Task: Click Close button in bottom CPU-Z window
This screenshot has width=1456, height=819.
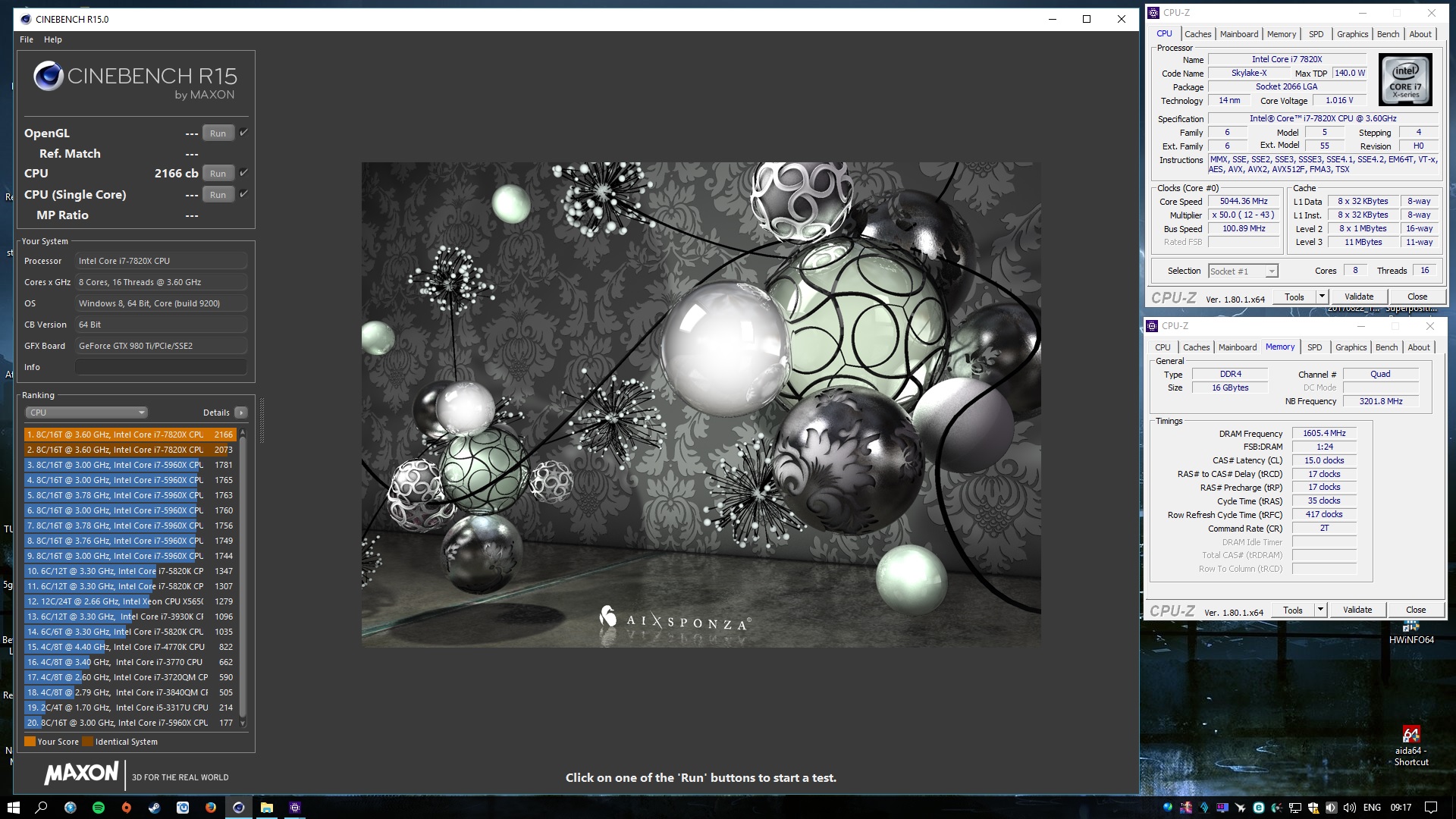Action: [1416, 610]
